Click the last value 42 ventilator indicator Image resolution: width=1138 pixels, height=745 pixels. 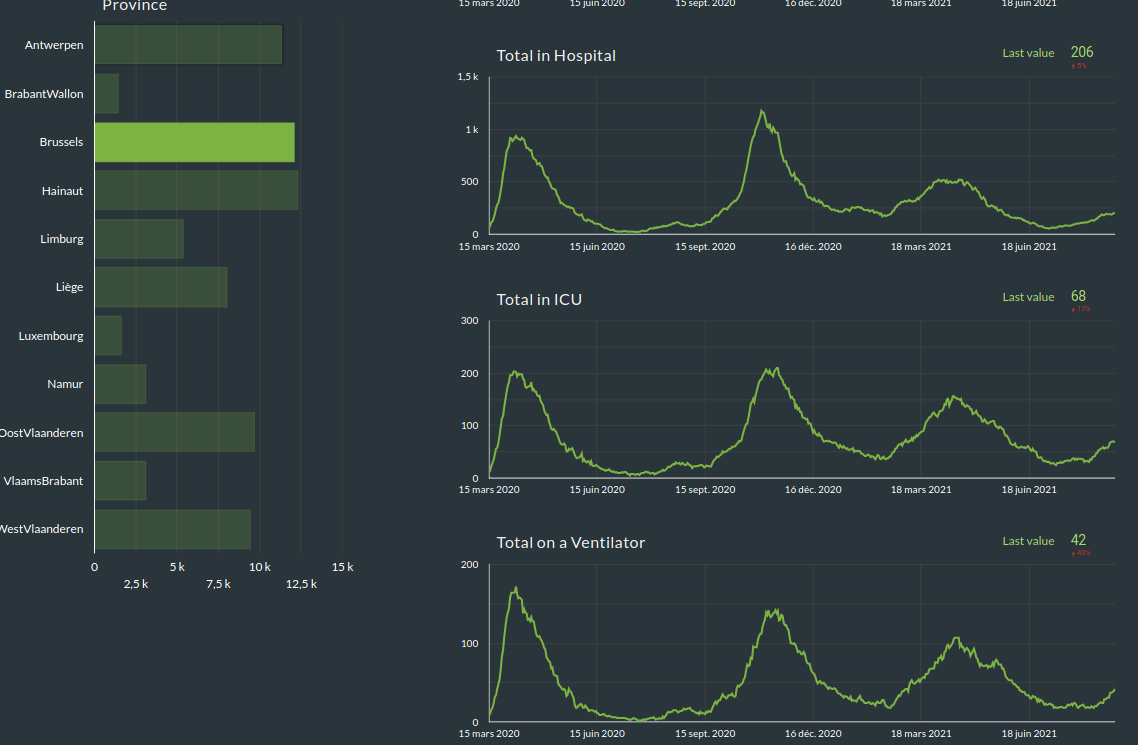click(1078, 540)
